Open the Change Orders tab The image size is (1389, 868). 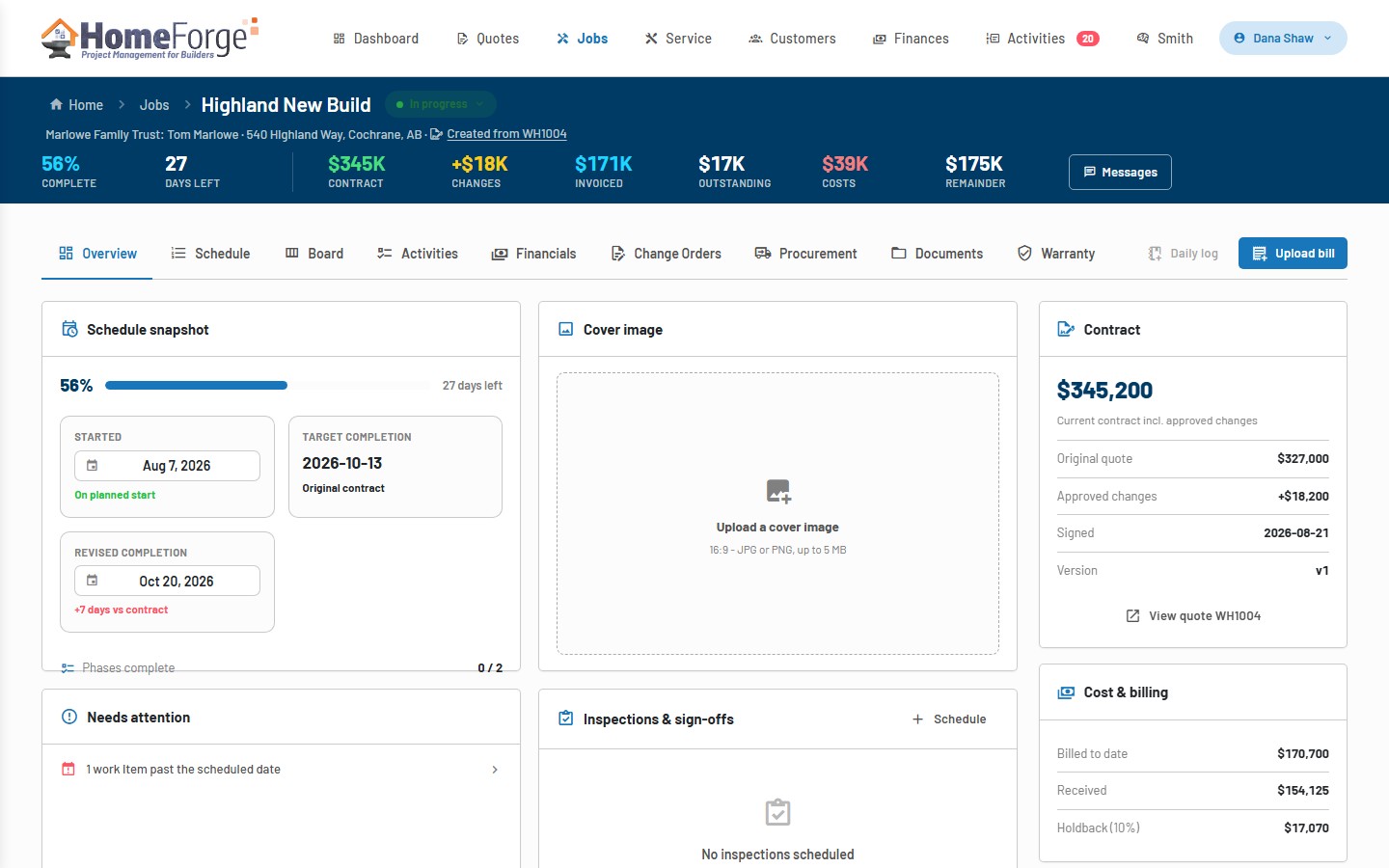[x=667, y=254]
